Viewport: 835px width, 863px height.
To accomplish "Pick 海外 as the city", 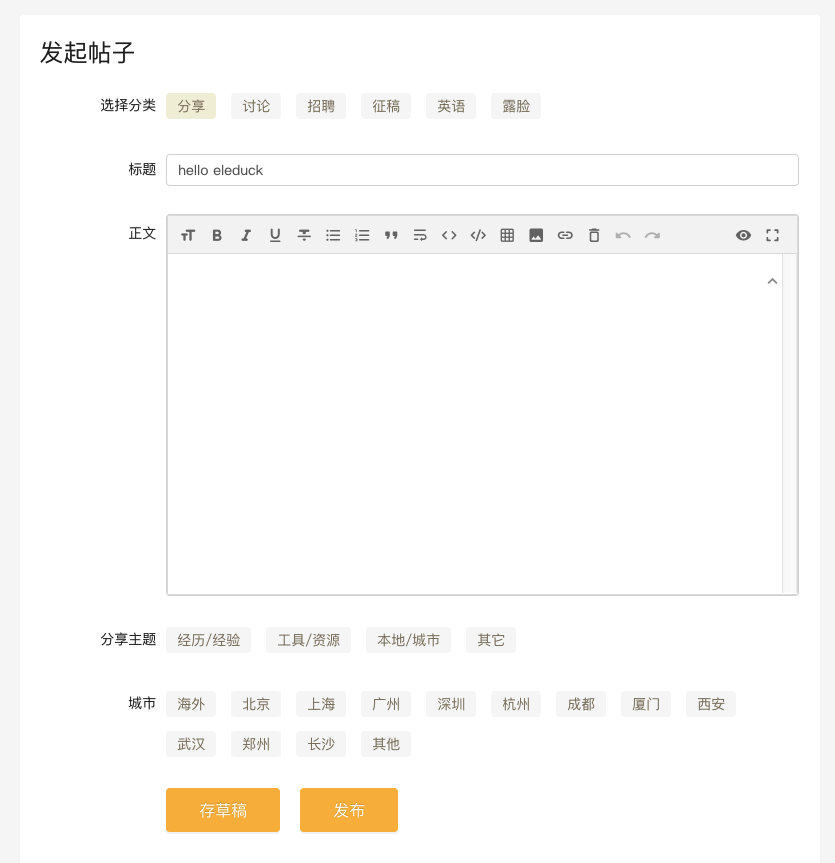I will click(x=191, y=704).
